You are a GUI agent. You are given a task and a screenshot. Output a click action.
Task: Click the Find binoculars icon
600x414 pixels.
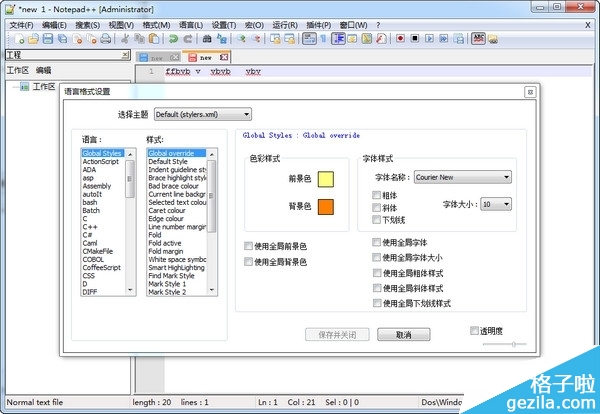[x=207, y=39]
